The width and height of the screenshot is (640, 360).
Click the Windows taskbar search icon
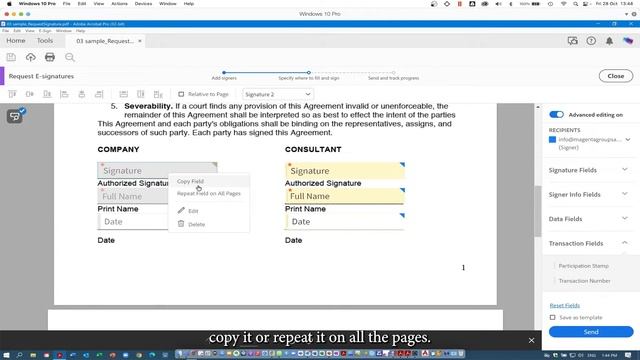(x=20, y=355)
